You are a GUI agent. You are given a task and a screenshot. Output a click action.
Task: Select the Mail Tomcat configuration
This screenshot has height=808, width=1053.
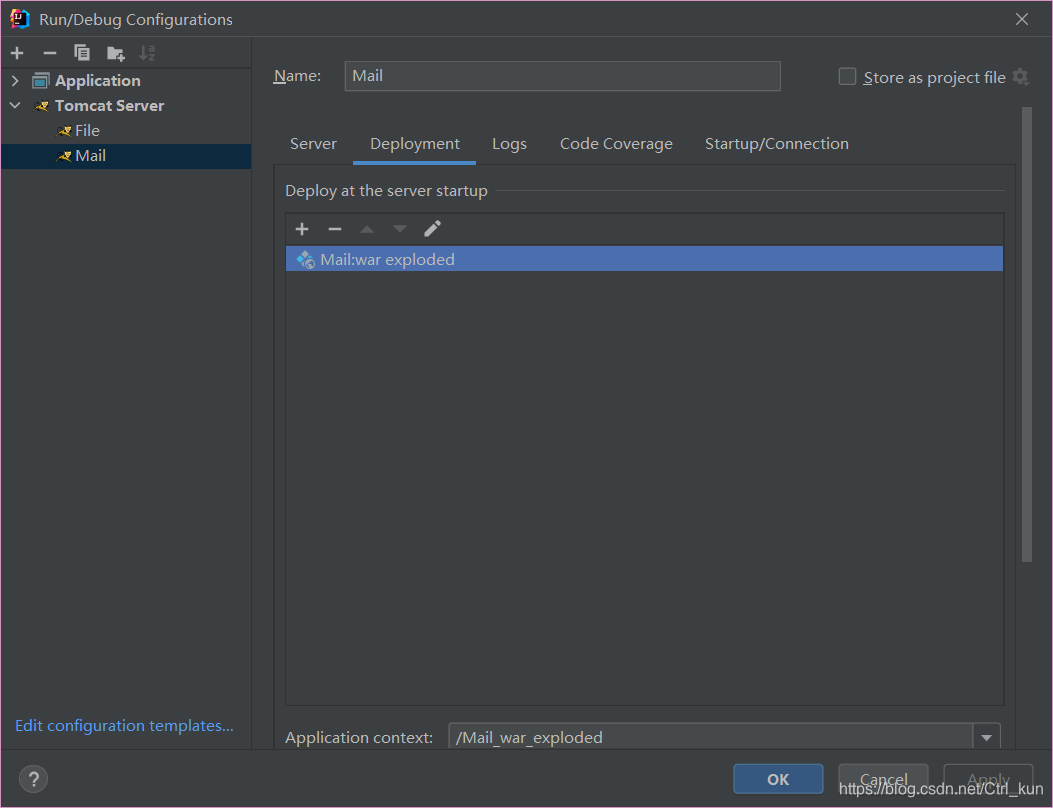click(126, 156)
